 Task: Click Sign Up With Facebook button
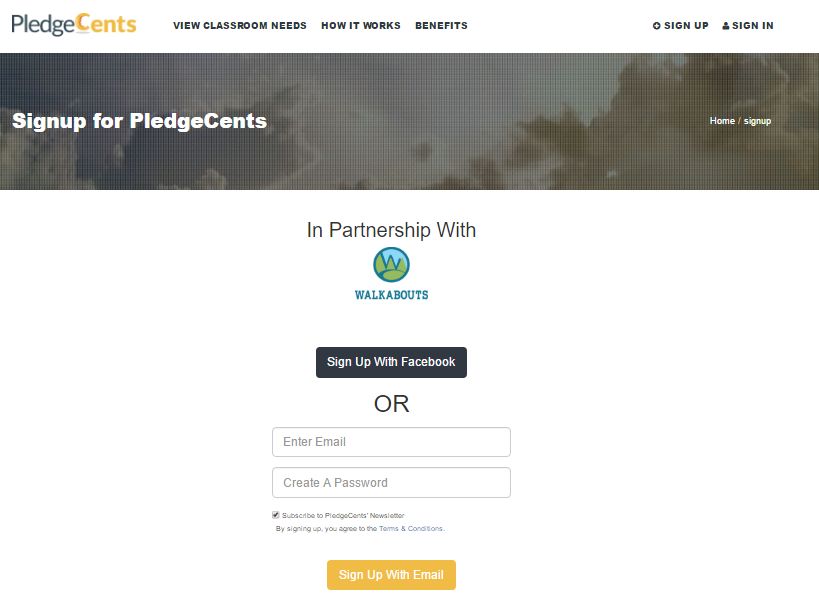[391, 362]
